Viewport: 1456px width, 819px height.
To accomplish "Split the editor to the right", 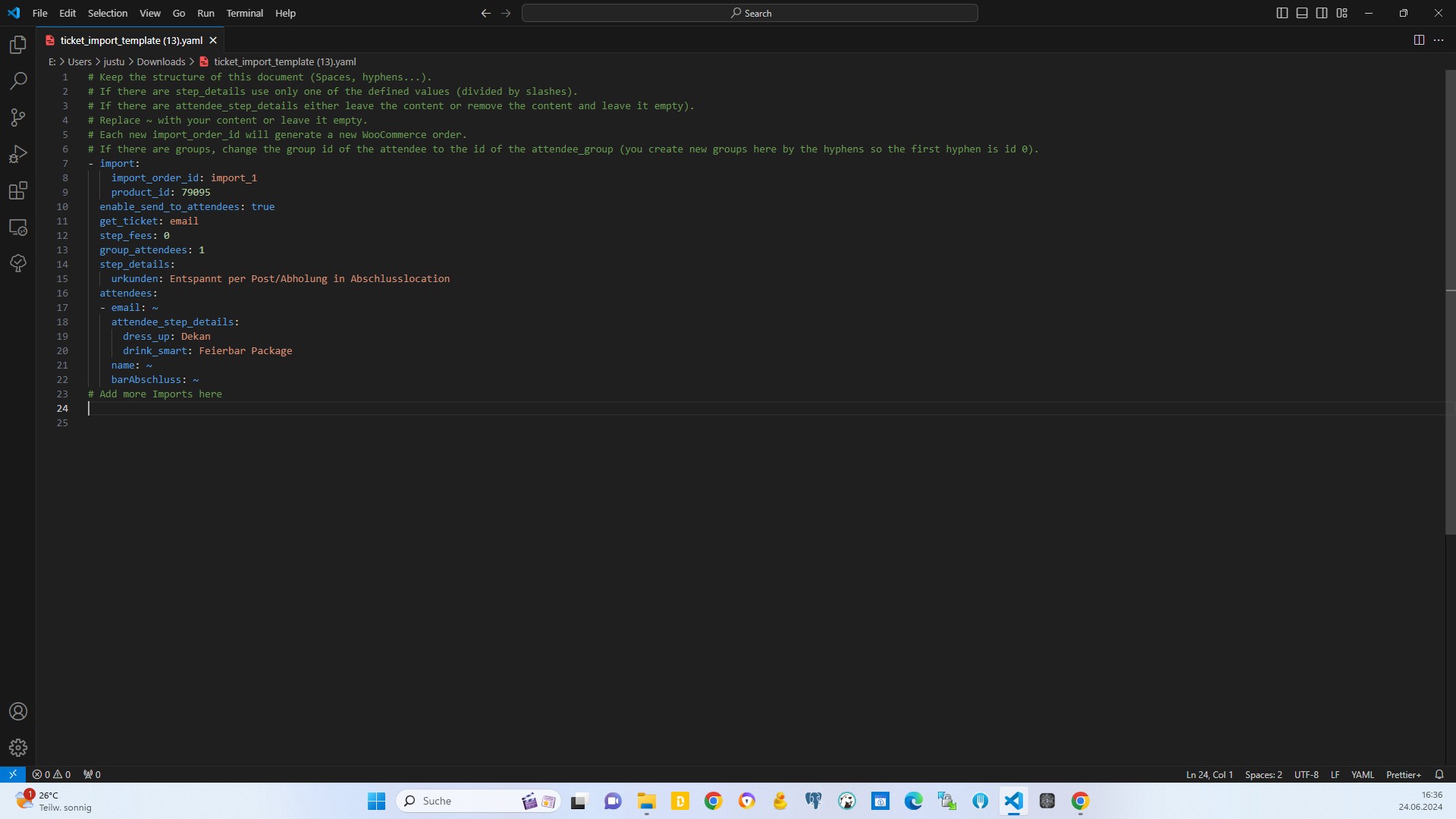I will click(1419, 40).
